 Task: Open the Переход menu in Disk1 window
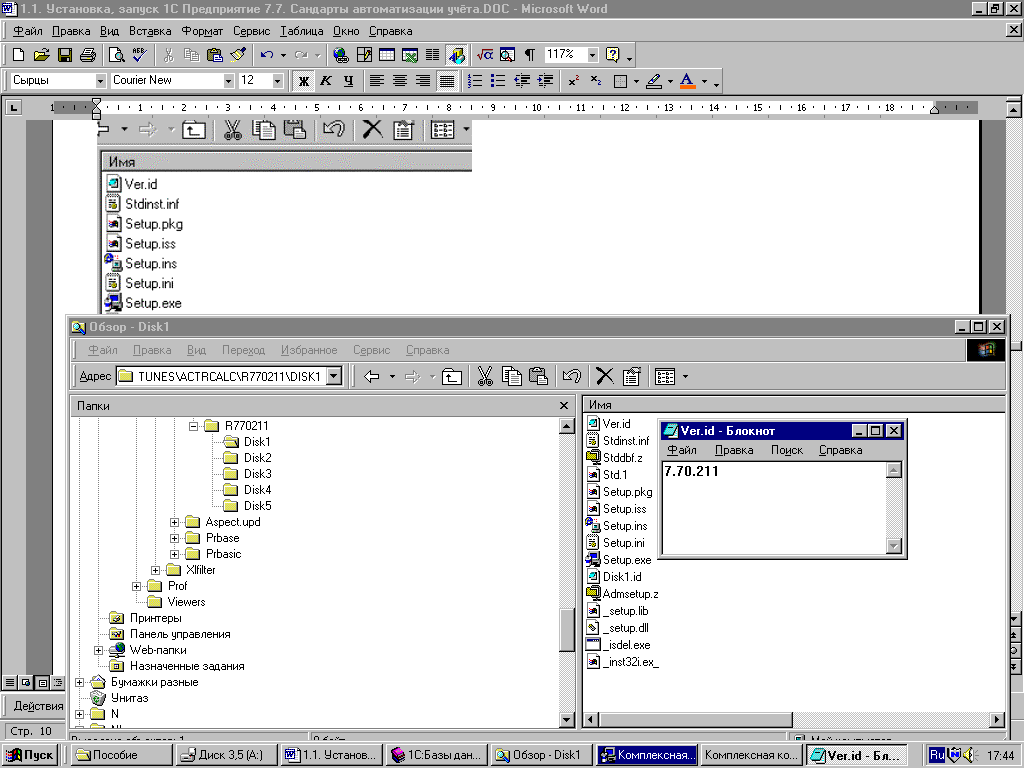pyautogui.click(x=244, y=350)
